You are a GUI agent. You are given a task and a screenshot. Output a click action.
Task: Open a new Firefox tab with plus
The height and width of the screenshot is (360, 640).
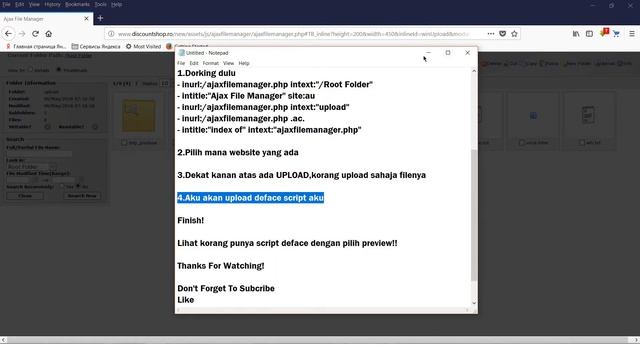tap(100, 18)
